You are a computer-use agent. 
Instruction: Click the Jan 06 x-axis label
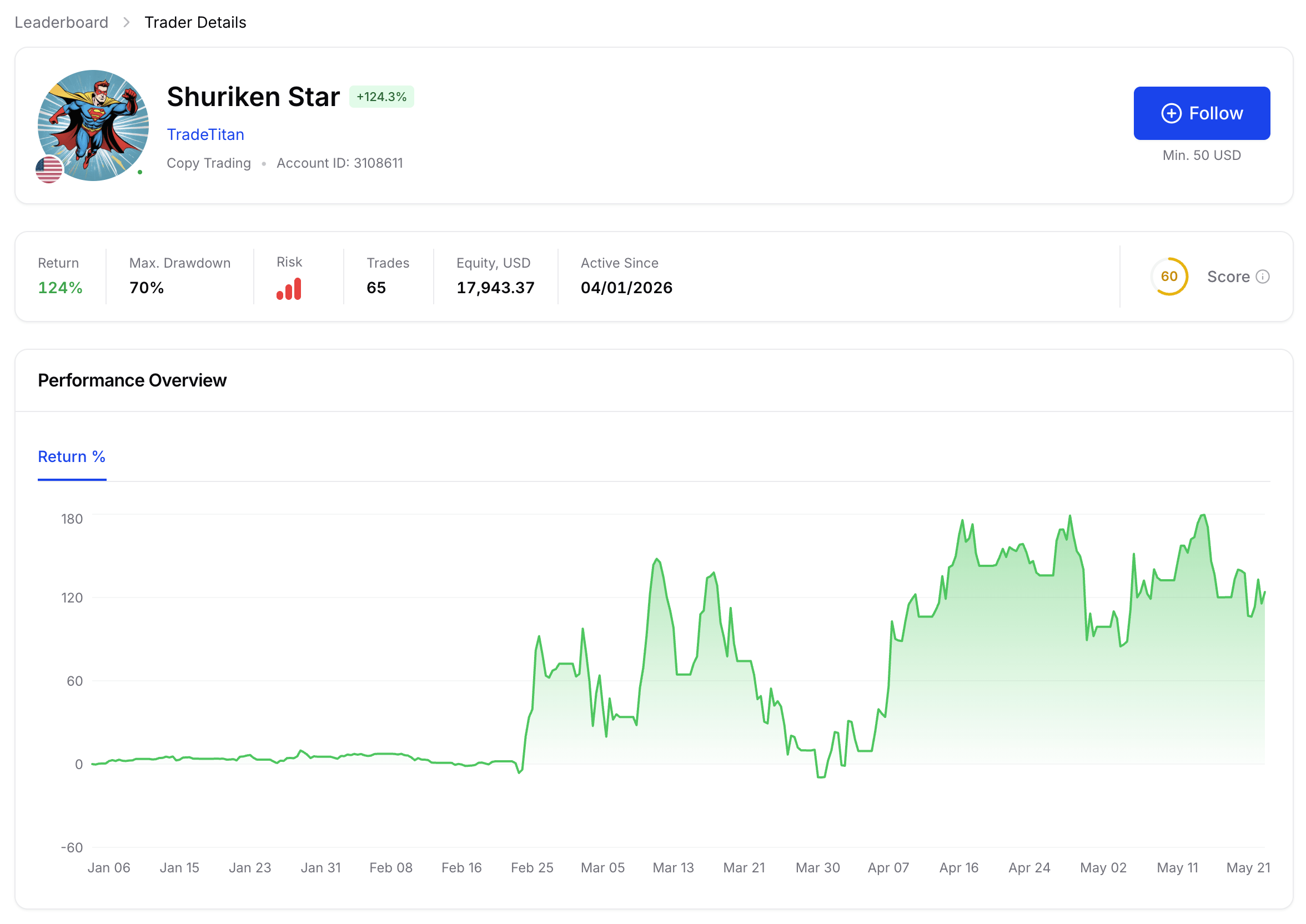pyautogui.click(x=109, y=868)
